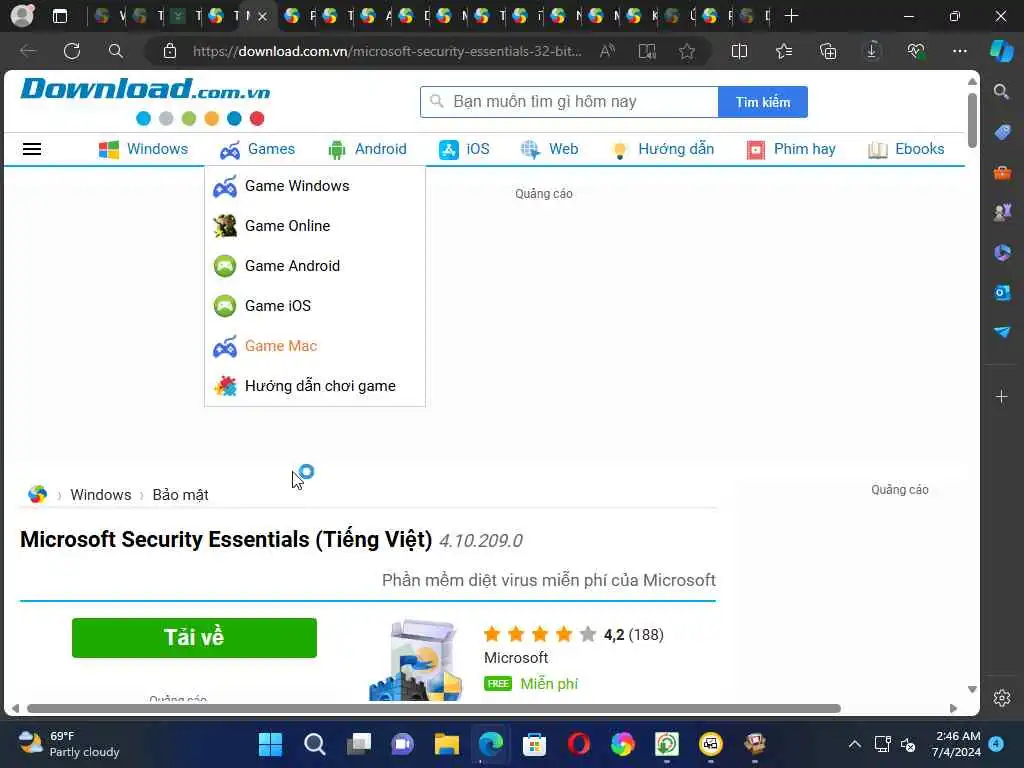Click the green Tải về button
This screenshot has height=768, width=1024.
coord(194,637)
